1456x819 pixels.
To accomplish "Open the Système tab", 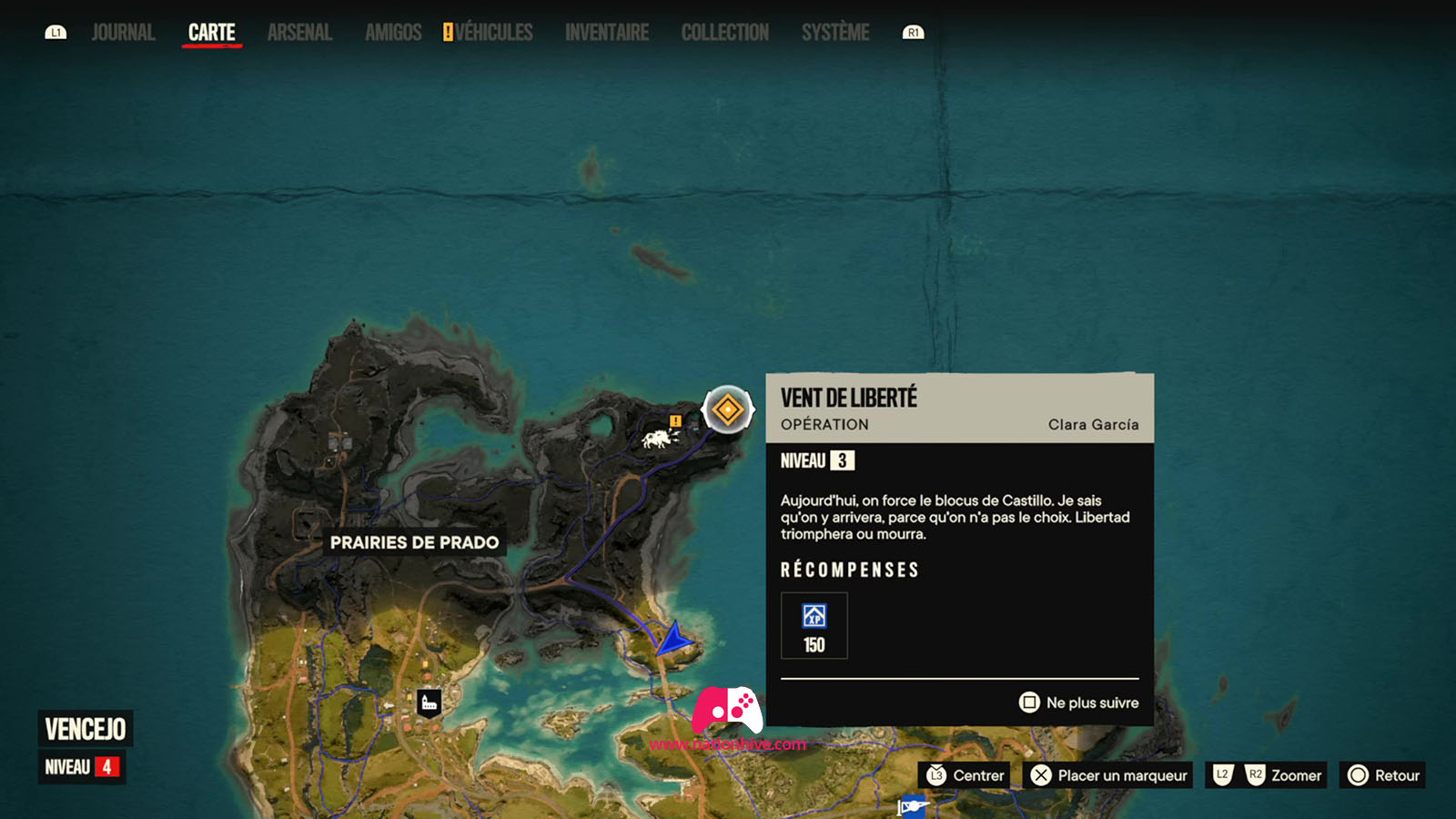I will point(835,33).
